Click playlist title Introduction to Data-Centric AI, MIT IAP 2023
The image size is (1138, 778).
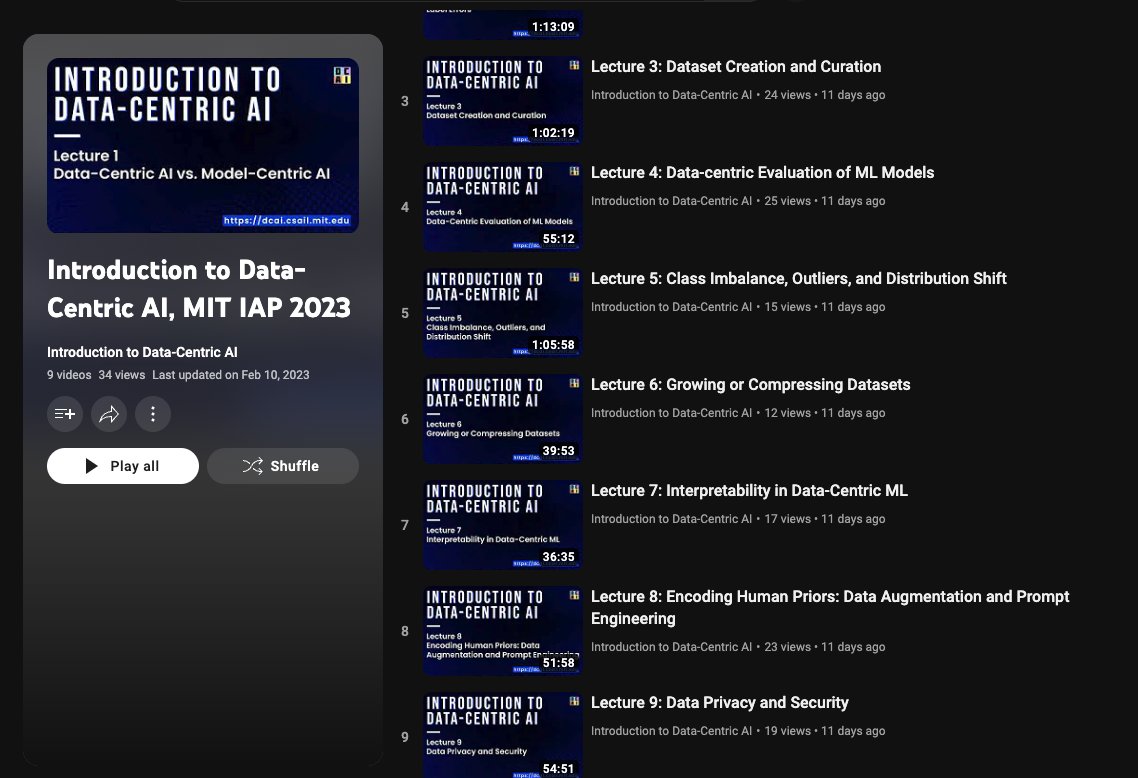coord(199,289)
